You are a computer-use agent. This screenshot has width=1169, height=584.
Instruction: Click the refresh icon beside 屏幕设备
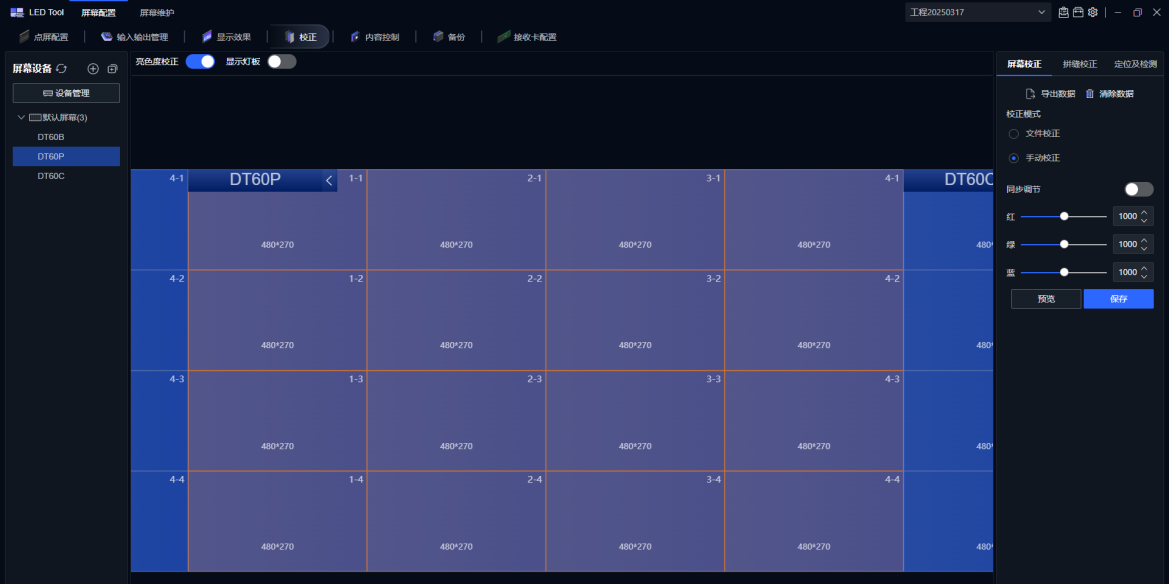tap(62, 68)
